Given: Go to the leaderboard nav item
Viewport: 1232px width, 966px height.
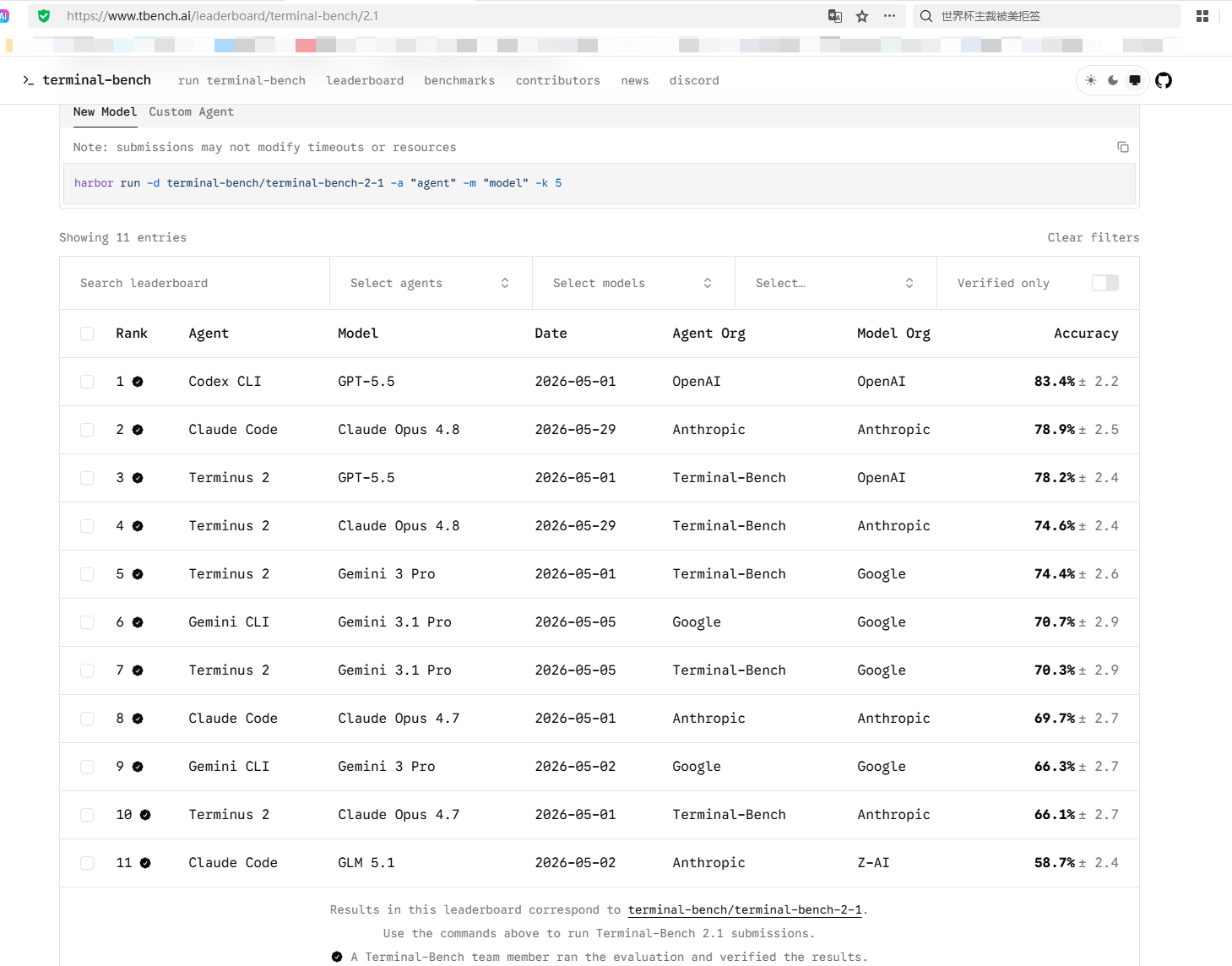Looking at the screenshot, I should tap(365, 81).
